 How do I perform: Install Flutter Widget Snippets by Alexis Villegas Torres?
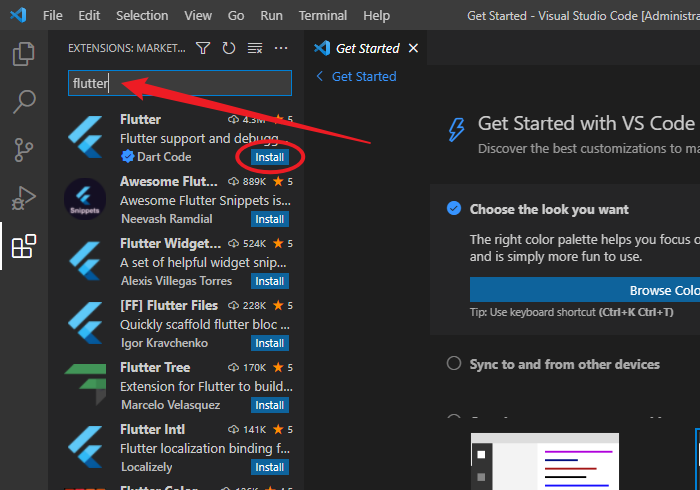coord(270,281)
